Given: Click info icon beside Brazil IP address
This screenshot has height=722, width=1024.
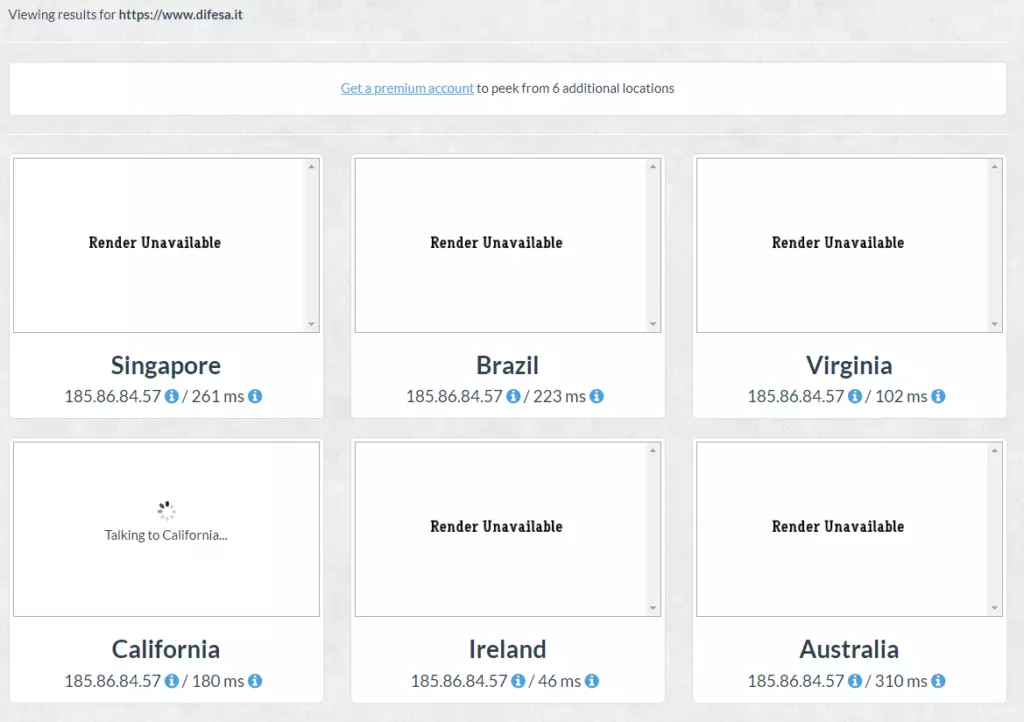Looking at the screenshot, I should (x=513, y=397).
